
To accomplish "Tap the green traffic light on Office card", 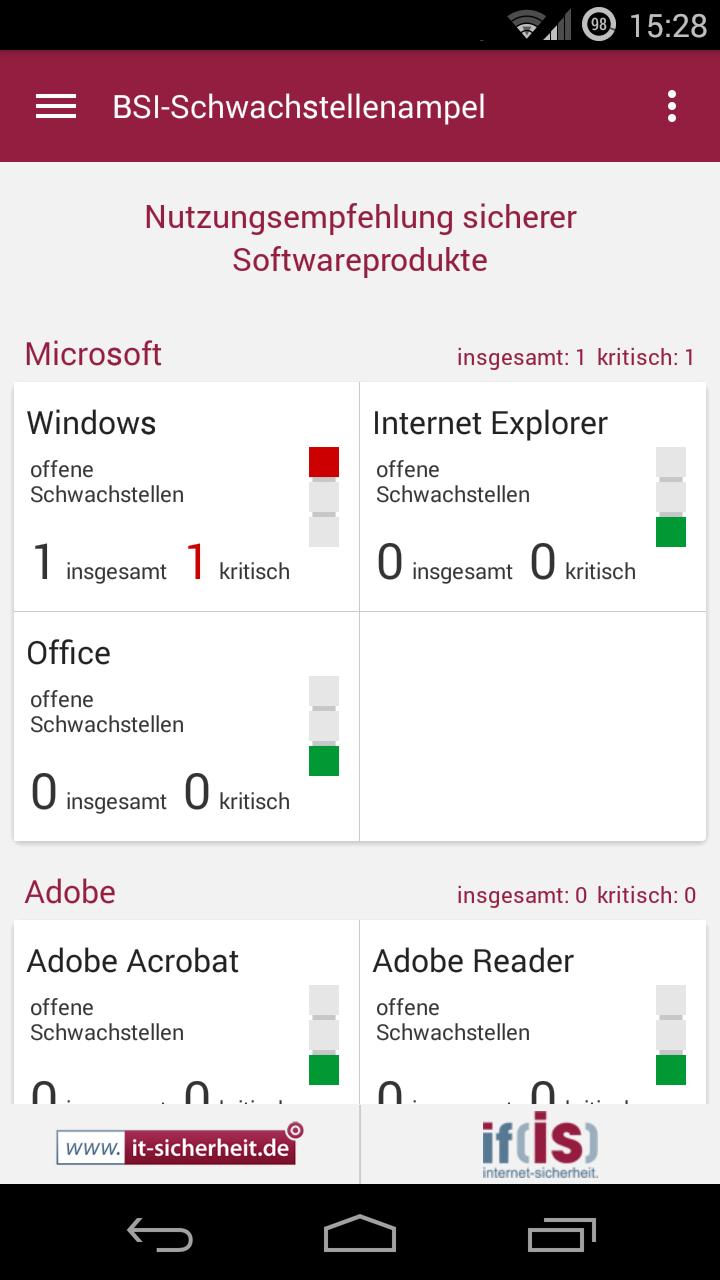I will click(x=323, y=761).
